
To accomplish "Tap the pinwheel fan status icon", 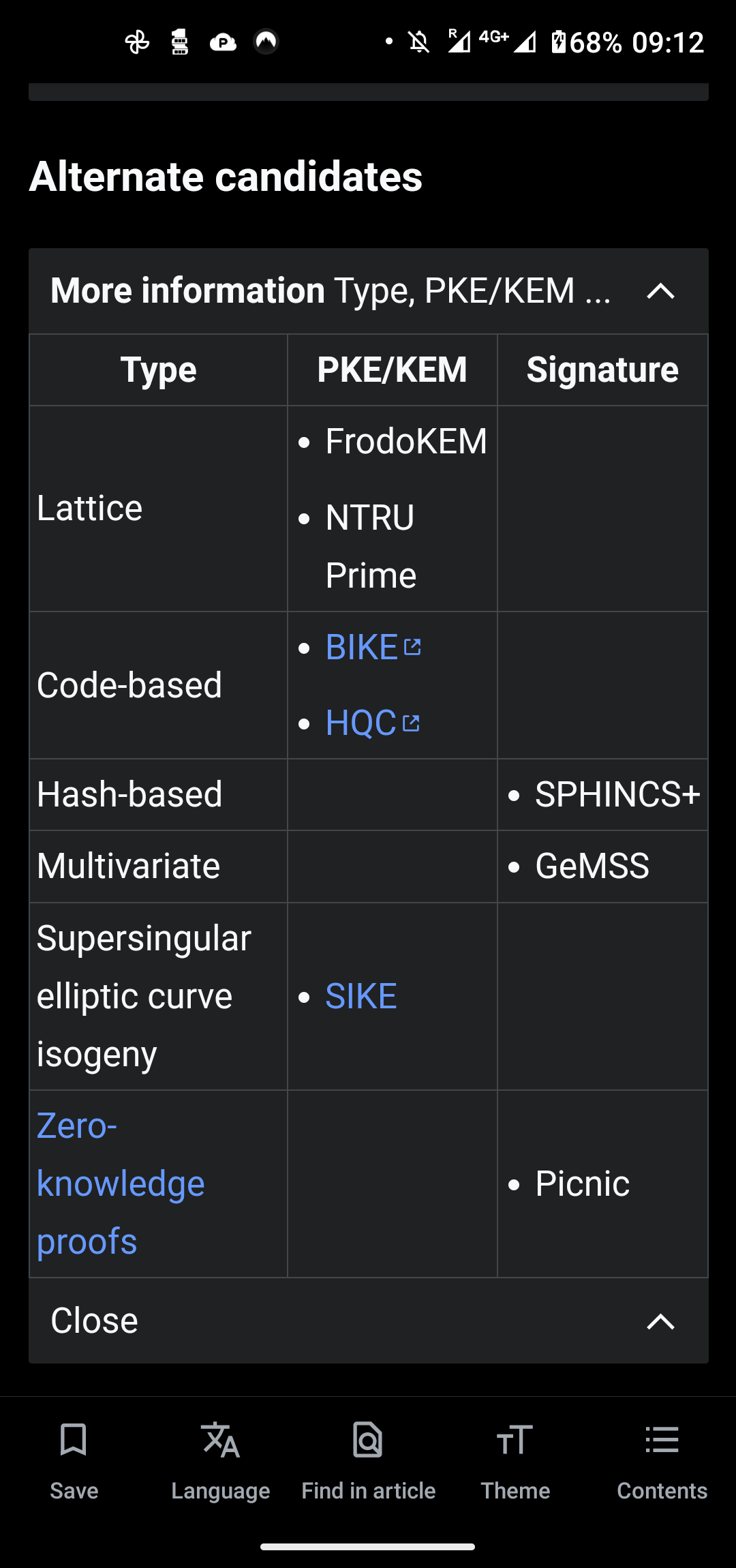I will pyautogui.click(x=137, y=42).
